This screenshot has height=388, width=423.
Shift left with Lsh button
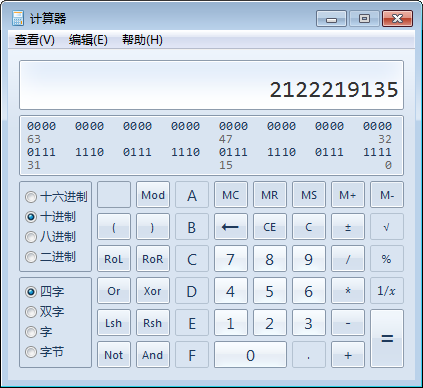click(114, 323)
